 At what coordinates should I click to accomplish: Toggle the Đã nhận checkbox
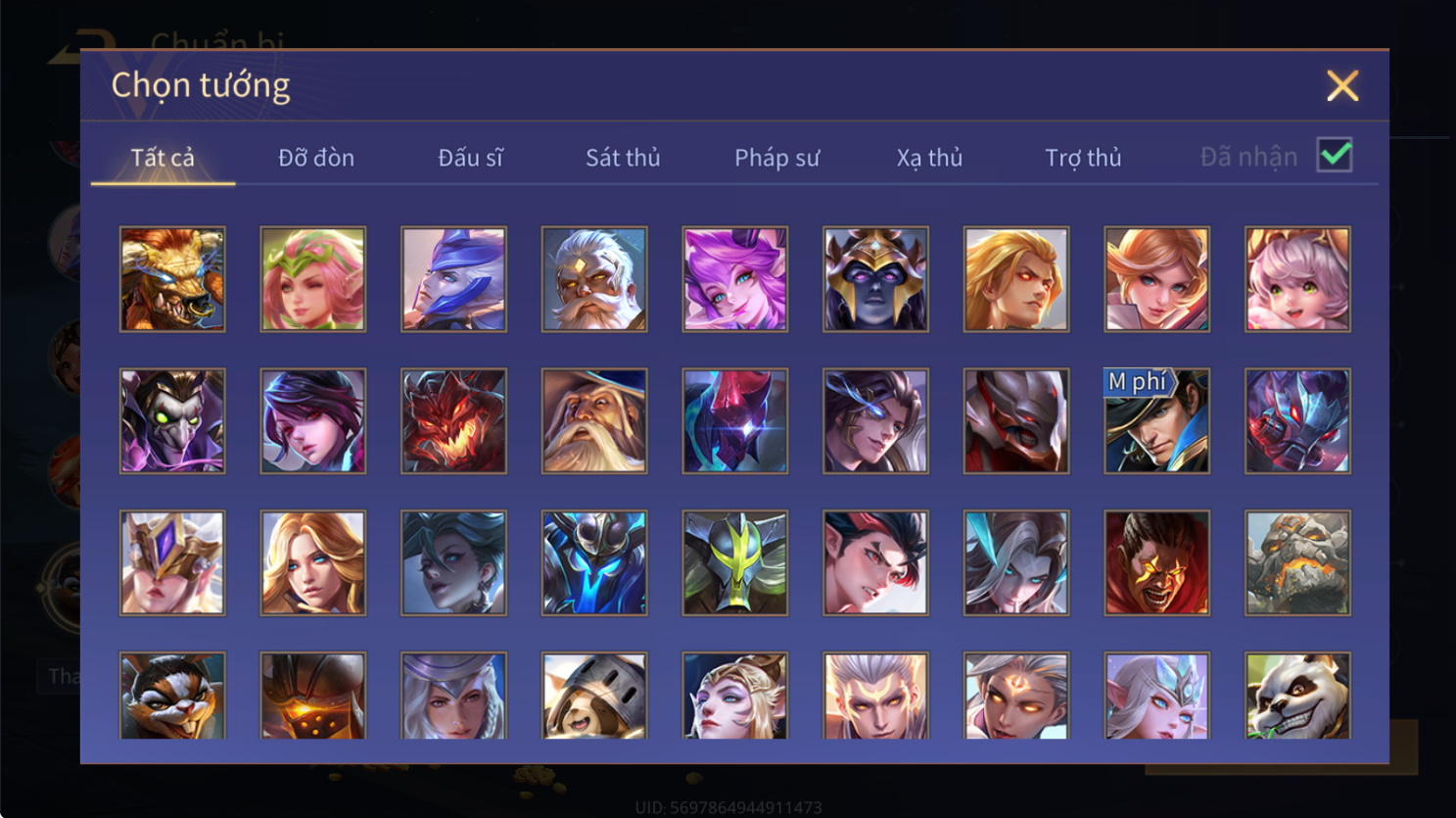(1335, 155)
